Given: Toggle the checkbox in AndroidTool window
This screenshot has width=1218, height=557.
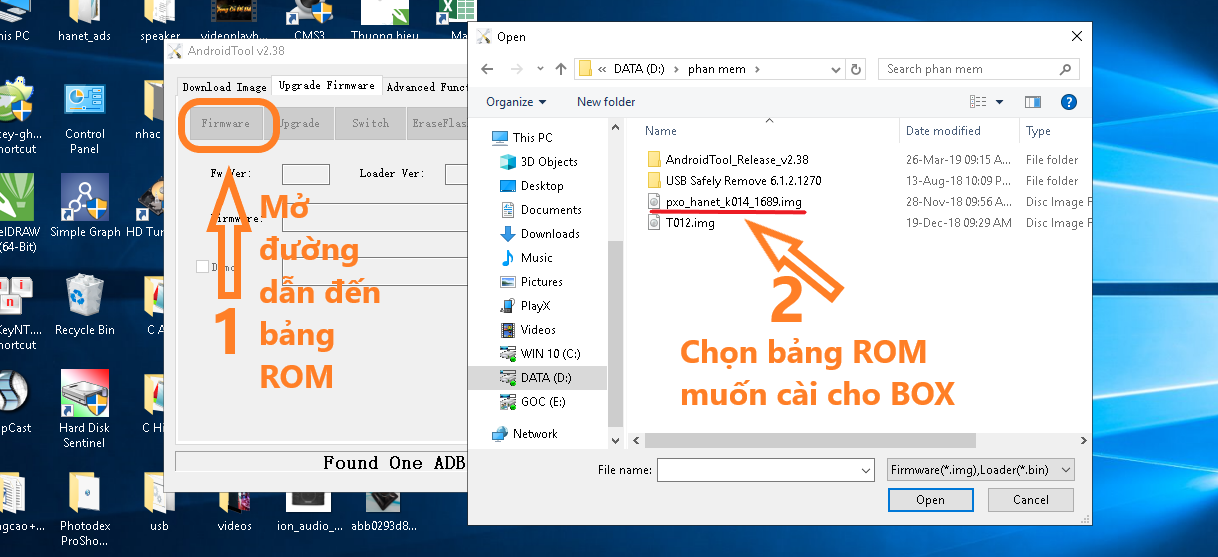Looking at the screenshot, I should click(203, 267).
